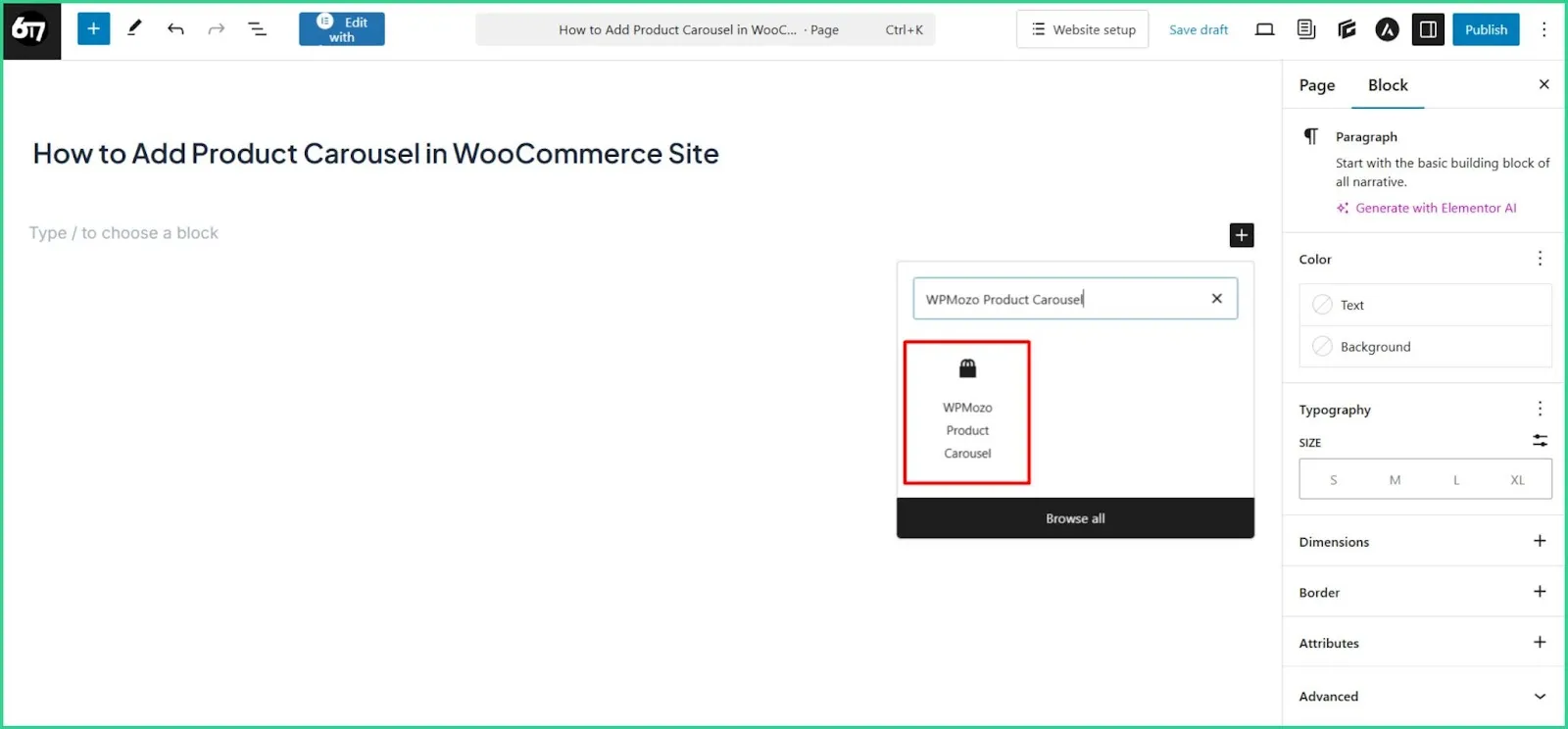Screen dimensions: 1568x729
Task: Open the command palette page title bar
Action: (706, 29)
